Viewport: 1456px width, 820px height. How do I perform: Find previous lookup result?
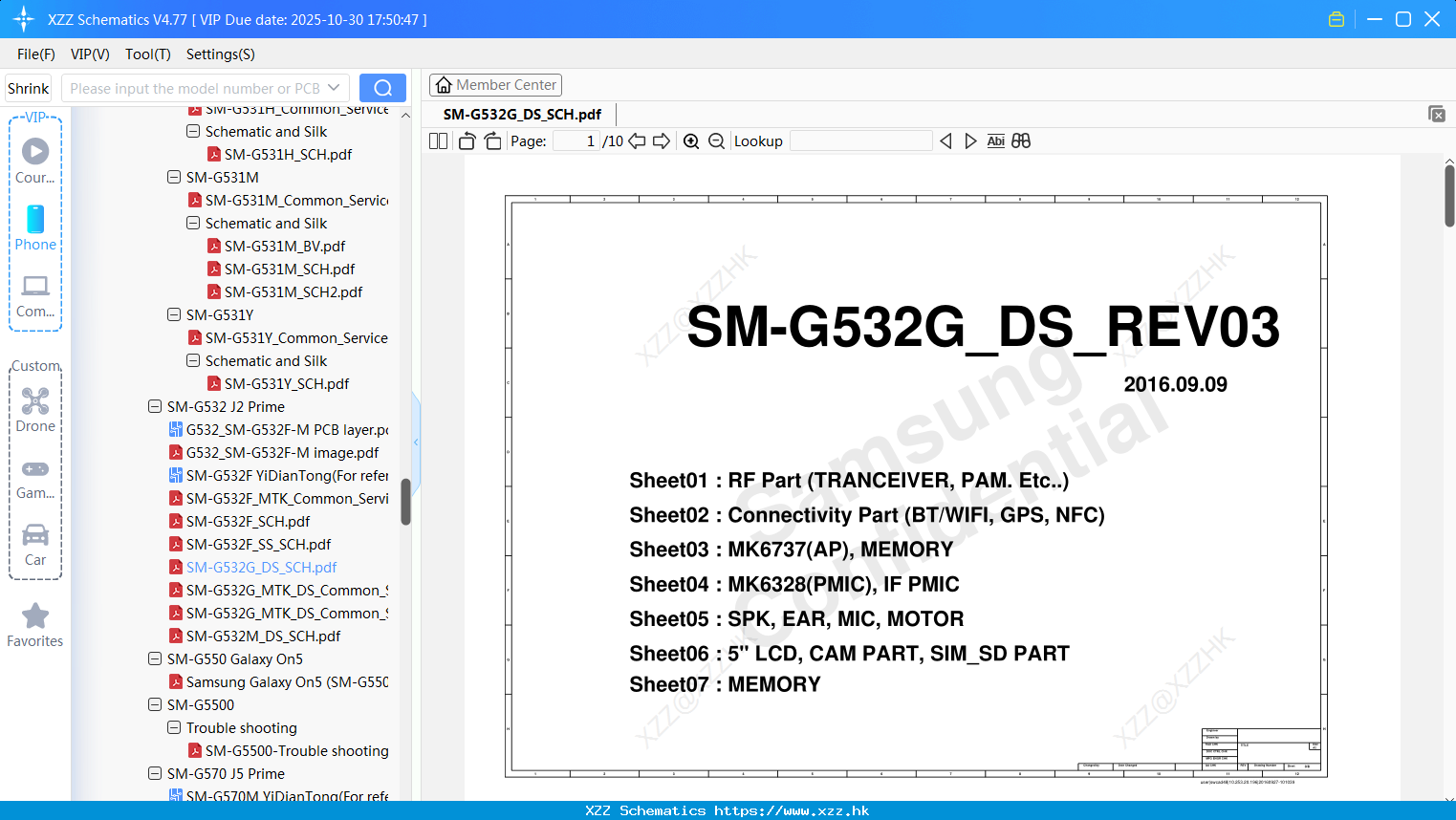(x=945, y=140)
